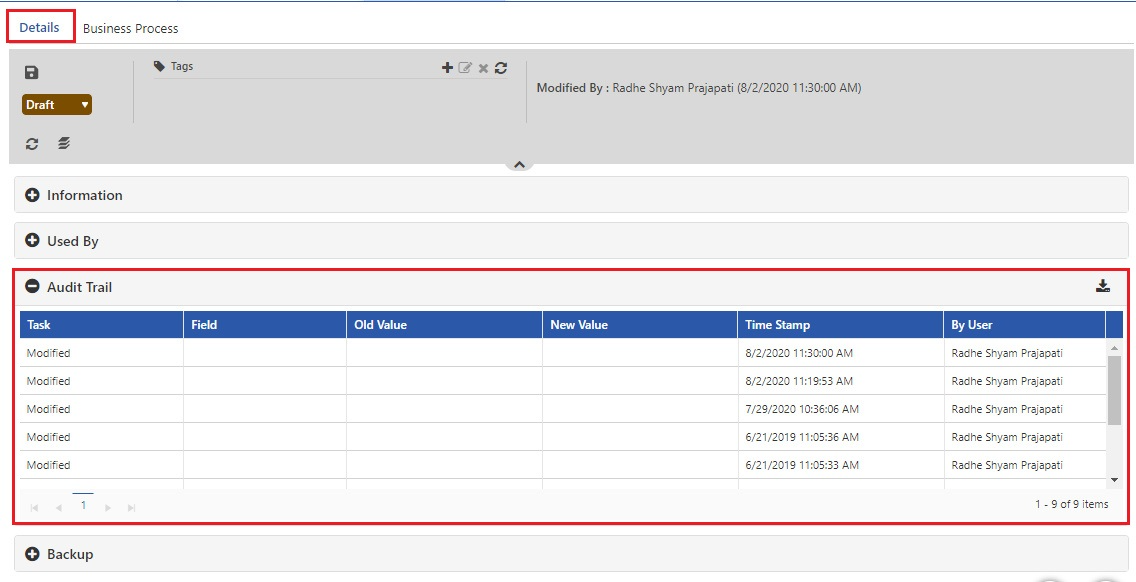
Task: Click the New Value column header
Action: 640,325
